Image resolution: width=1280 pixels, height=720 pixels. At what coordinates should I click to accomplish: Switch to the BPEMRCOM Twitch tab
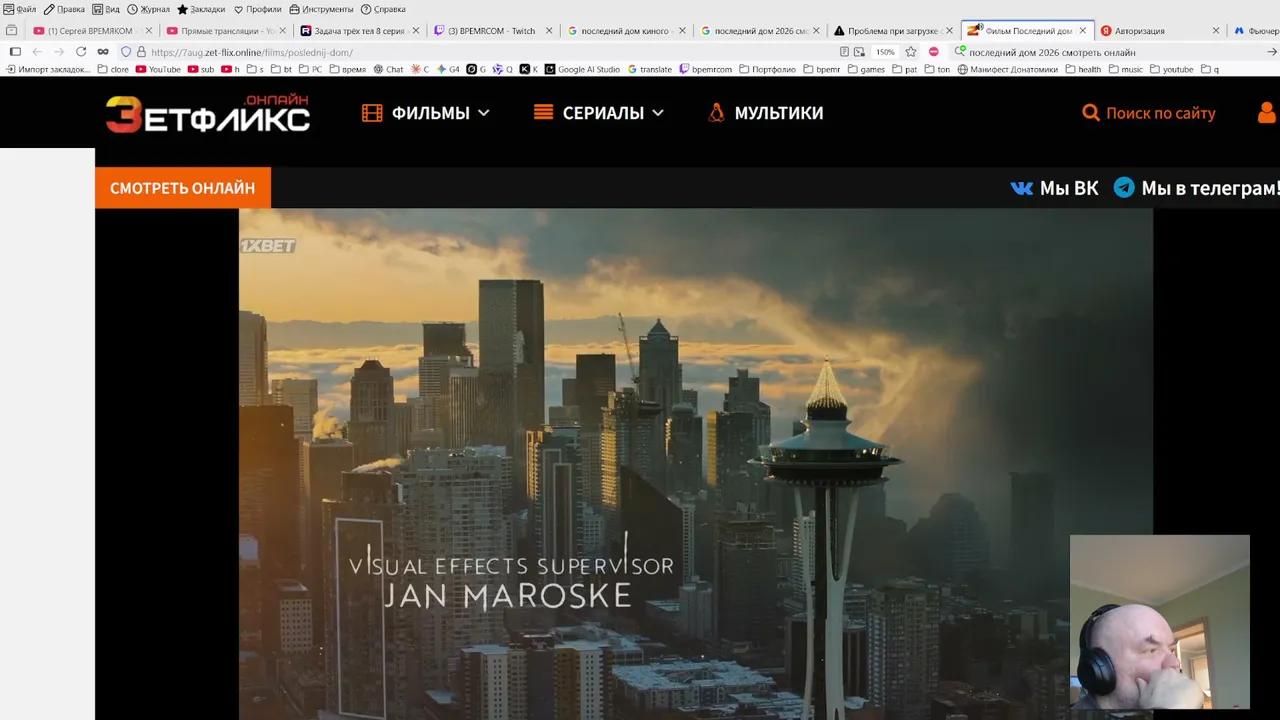pyautogui.click(x=492, y=31)
